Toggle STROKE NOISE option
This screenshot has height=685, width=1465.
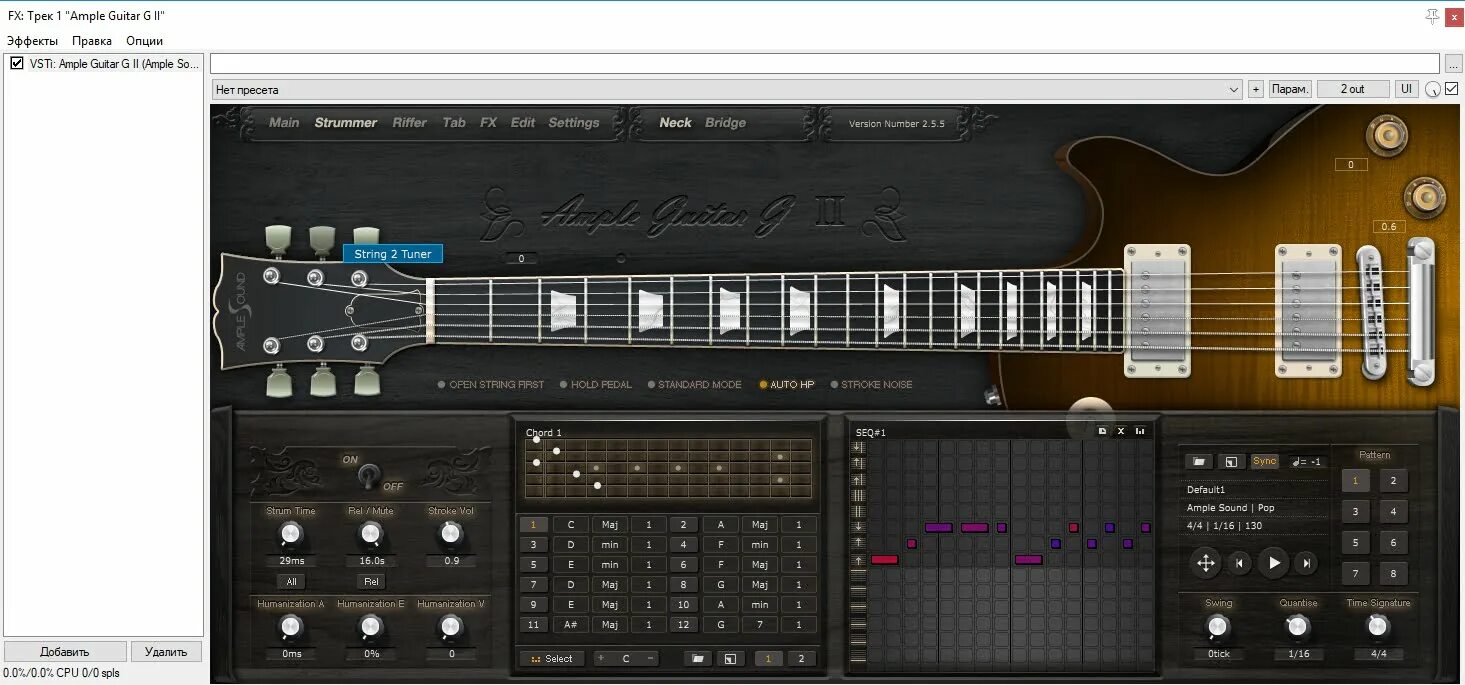[871, 385]
